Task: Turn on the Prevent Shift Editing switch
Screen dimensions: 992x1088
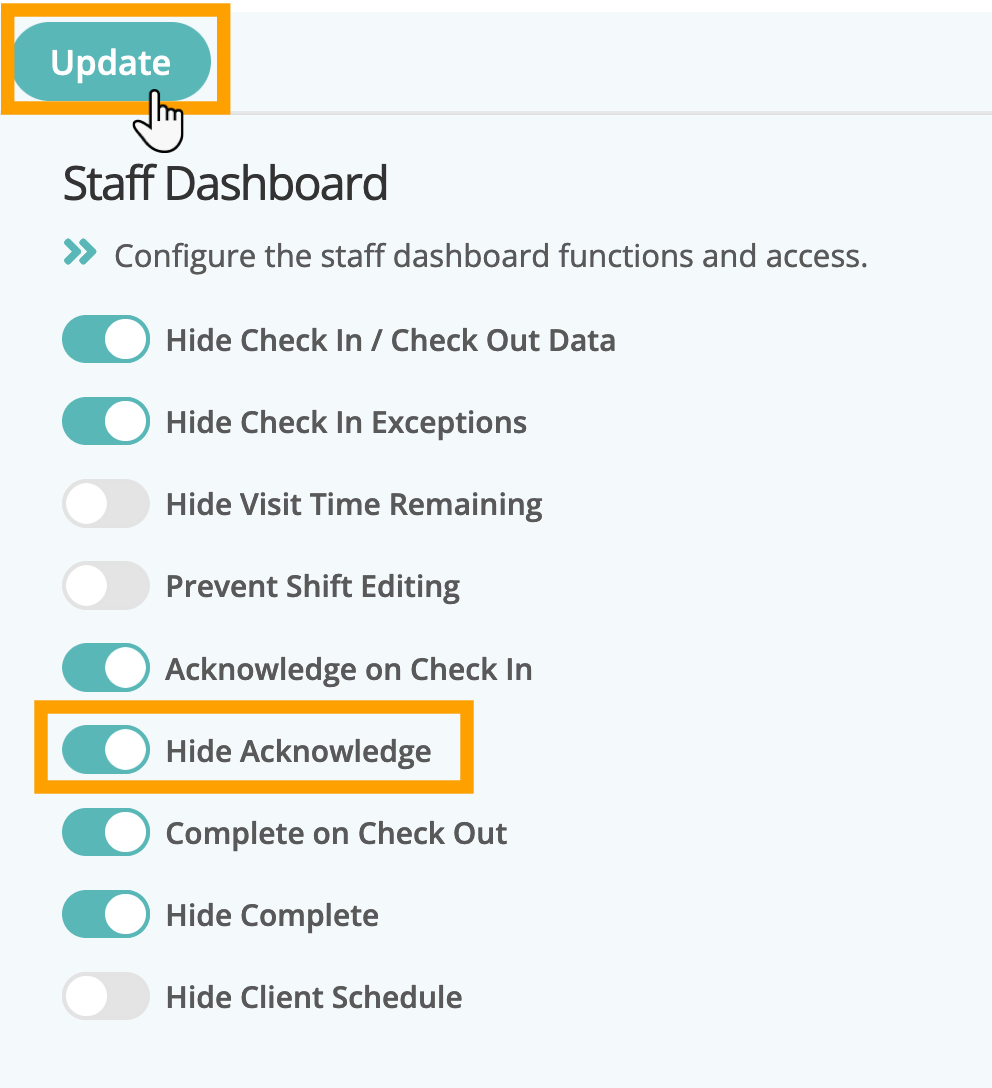Action: 106,586
